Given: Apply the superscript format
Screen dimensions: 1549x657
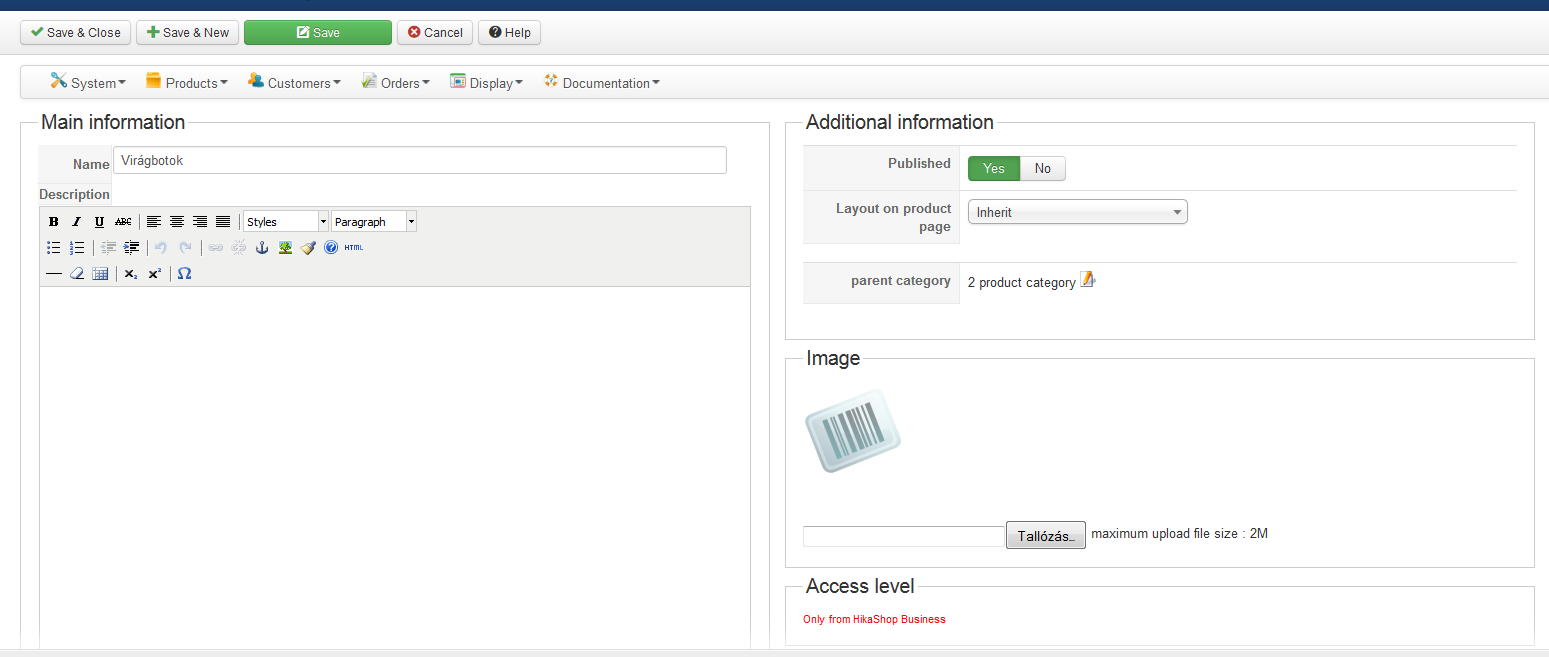Looking at the screenshot, I should click(154, 273).
